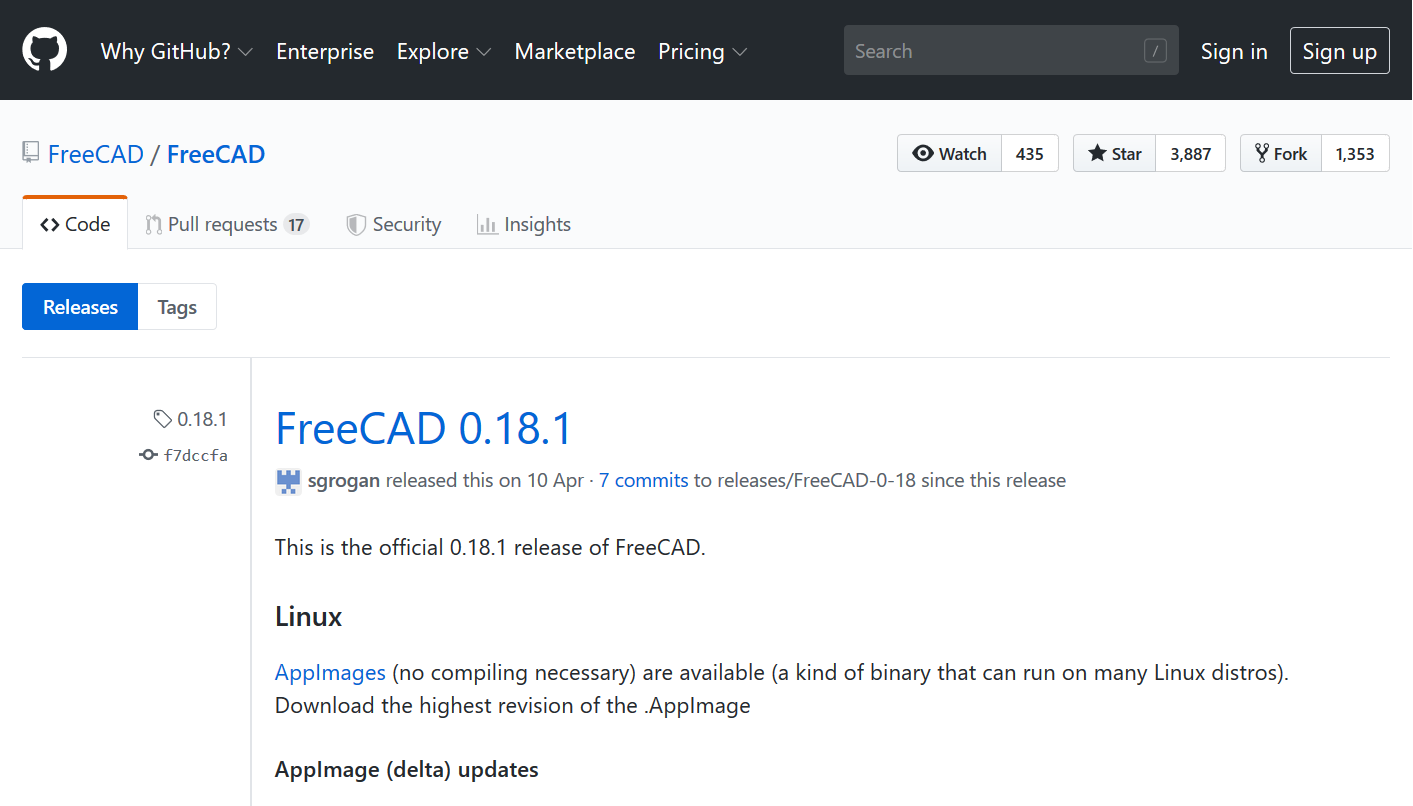The height and width of the screenshot is (806, 1413).
Task: Click the eye icon on Watch button
Action: [923, 153]
